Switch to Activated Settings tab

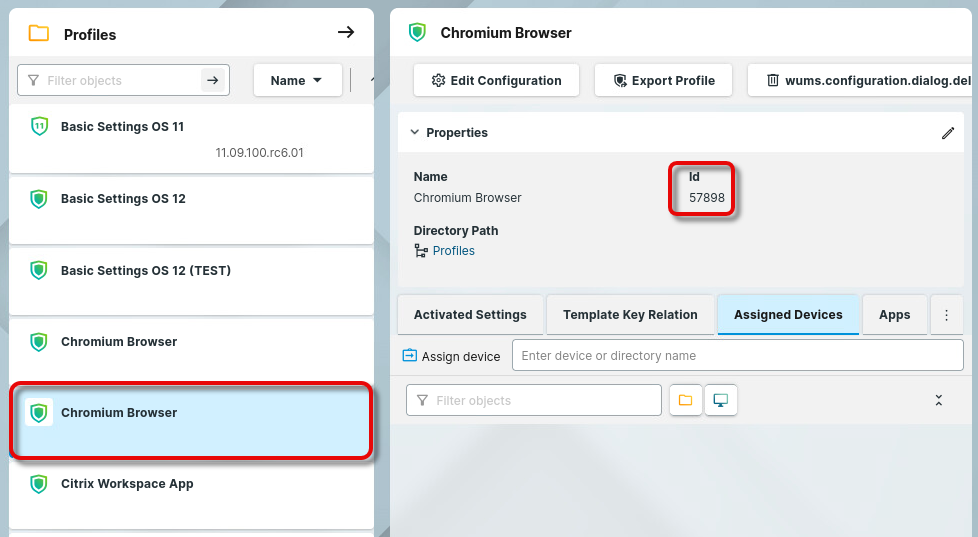click(470, 314)
